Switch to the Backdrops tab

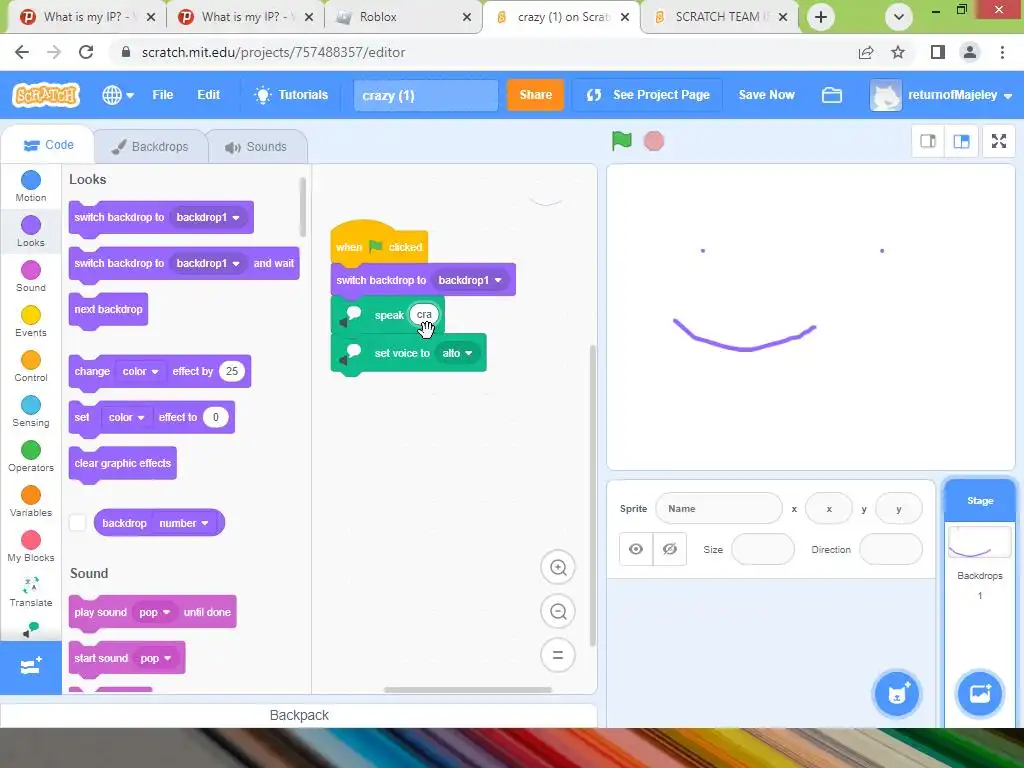coord(150,146)
